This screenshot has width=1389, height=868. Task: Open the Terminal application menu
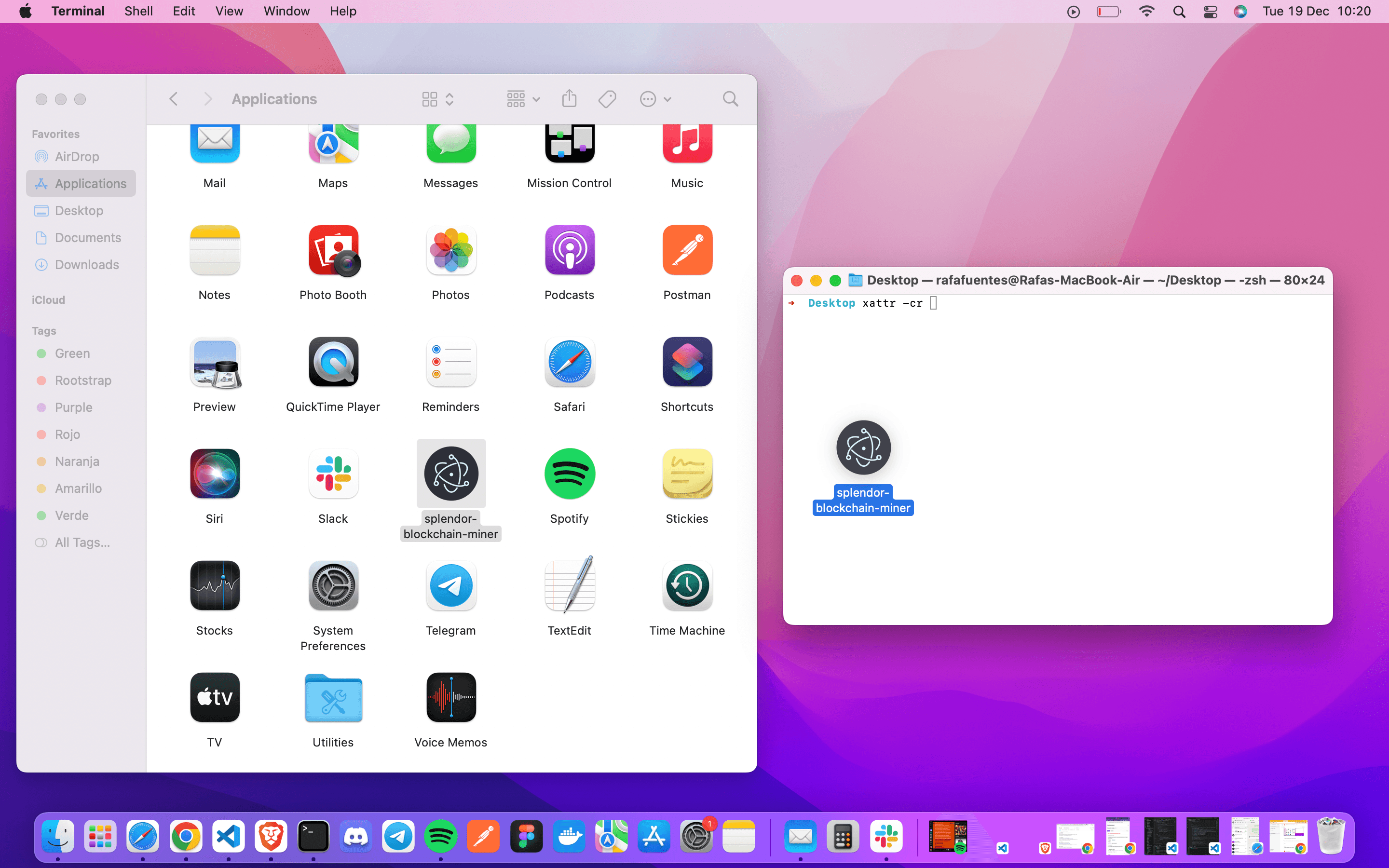(x=78, y=12)
